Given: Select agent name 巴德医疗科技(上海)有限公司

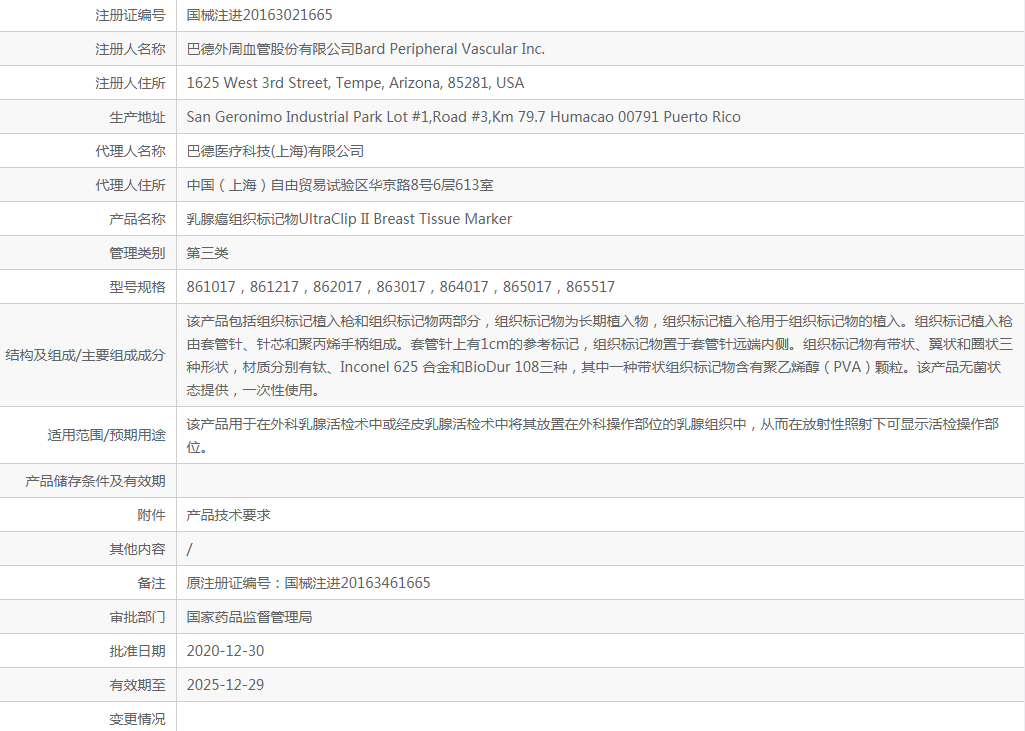Looking at the screenshot, I should click(x=275, y=151).
